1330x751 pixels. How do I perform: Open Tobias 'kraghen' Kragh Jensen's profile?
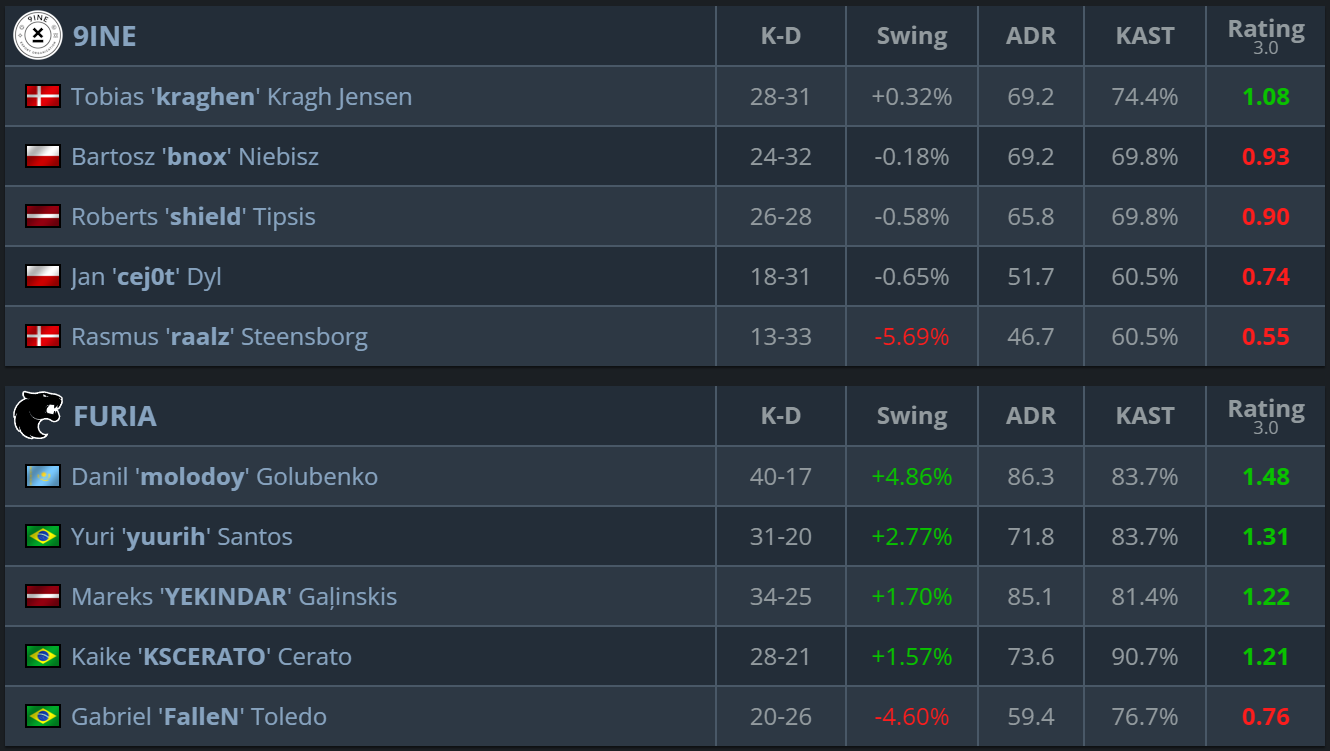pyautogui.click(x=241, y=97)
